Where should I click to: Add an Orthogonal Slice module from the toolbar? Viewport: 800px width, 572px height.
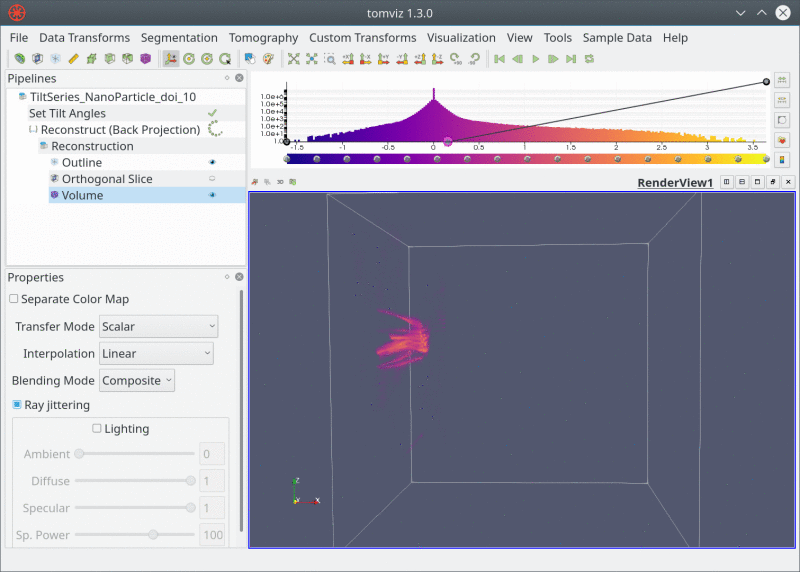pos(37,59)
